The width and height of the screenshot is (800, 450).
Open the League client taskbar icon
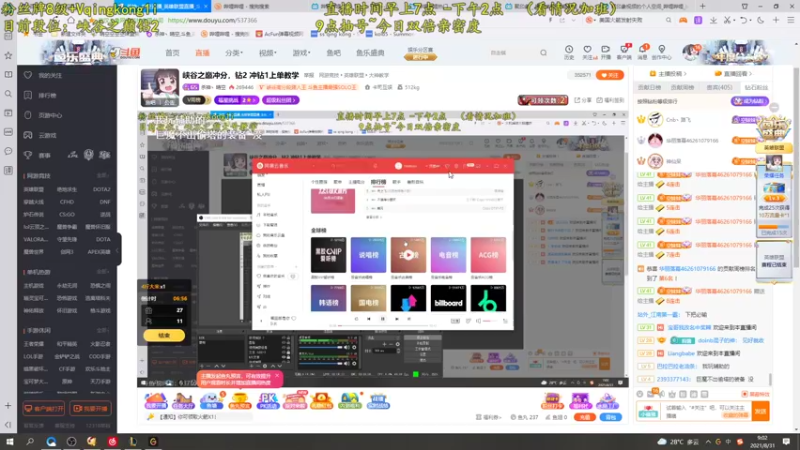133,441
